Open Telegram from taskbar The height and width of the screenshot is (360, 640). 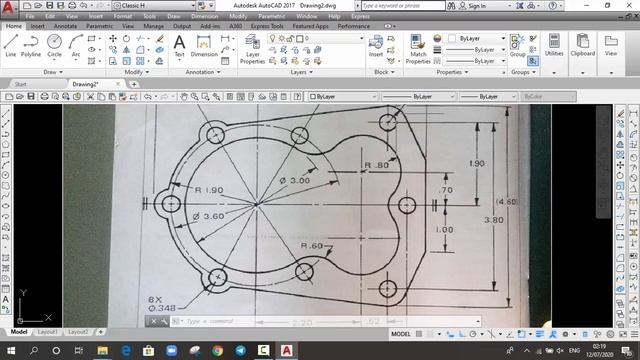click(x=240, y=350)
